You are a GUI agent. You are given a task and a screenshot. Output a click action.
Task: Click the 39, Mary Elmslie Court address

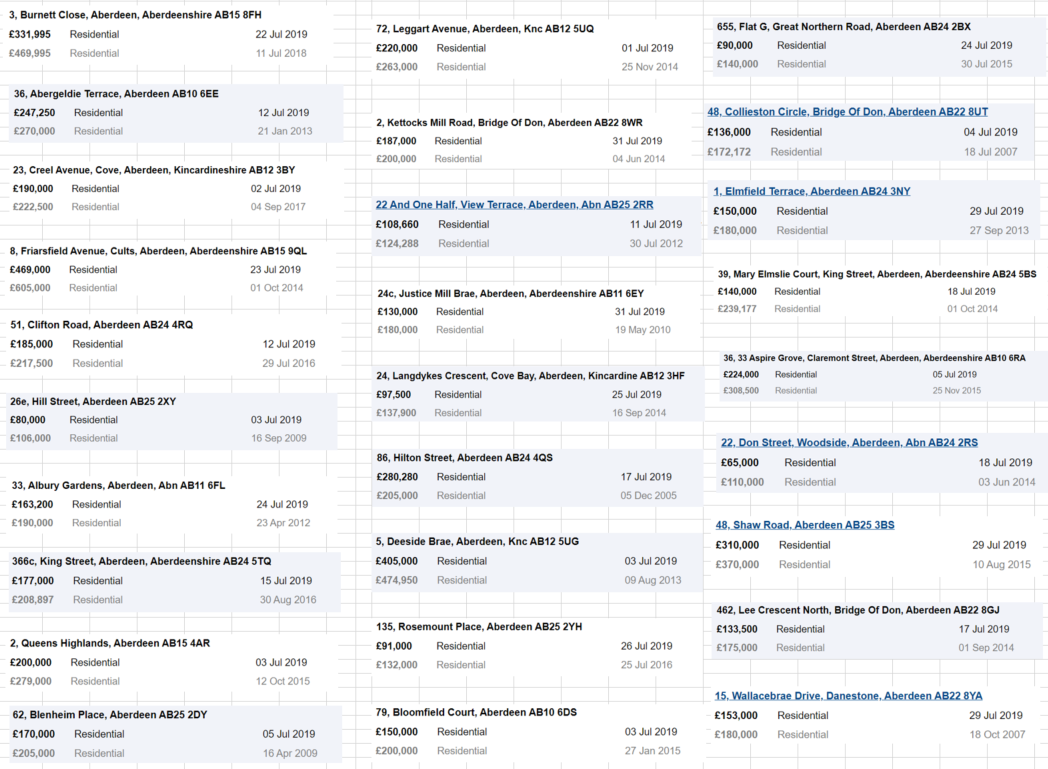(x=877, y=274)
